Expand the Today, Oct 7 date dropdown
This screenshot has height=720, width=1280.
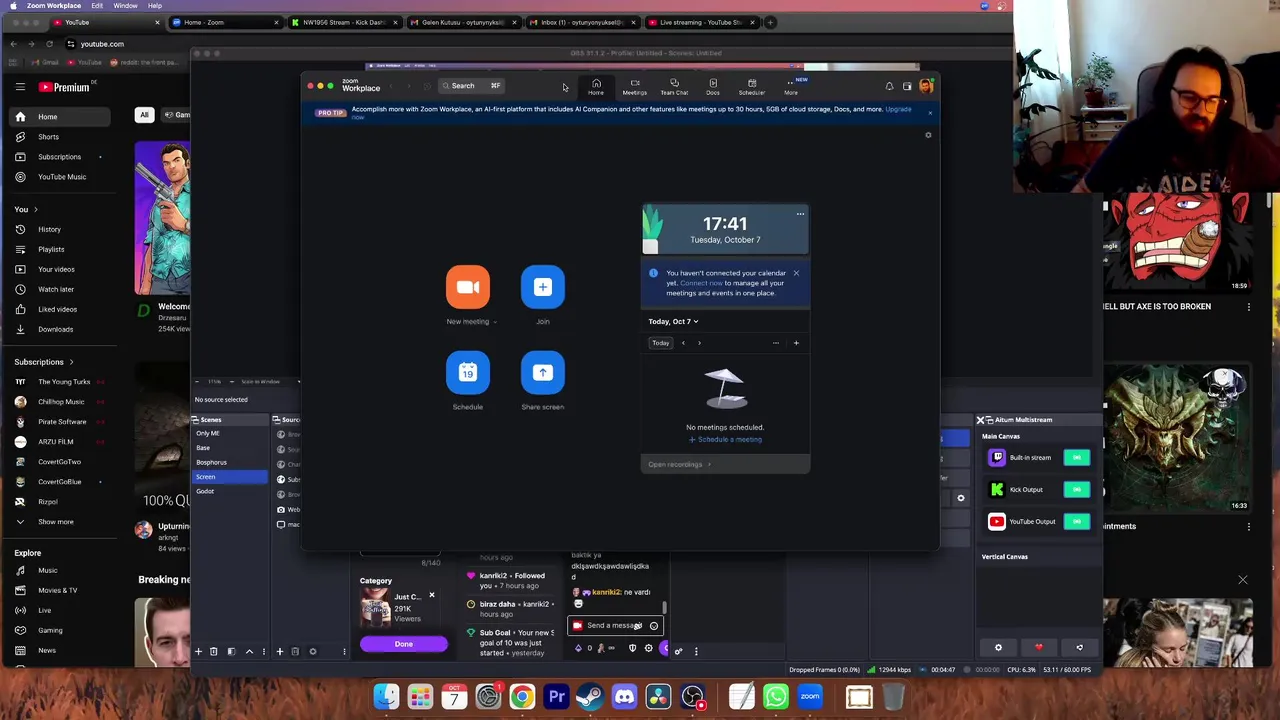(x=673, y=322)
